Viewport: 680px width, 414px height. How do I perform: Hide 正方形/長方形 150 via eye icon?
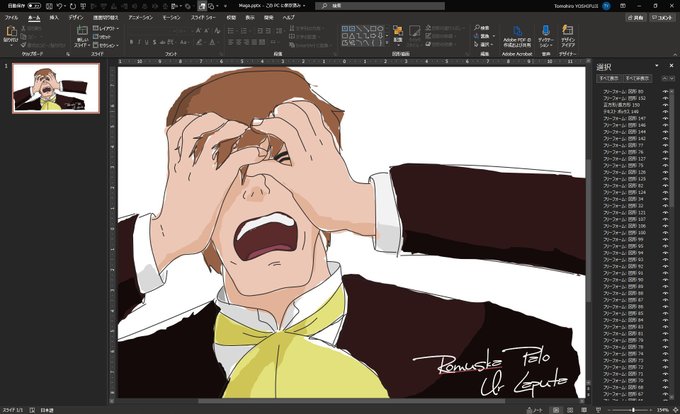[x=665, y=105]
